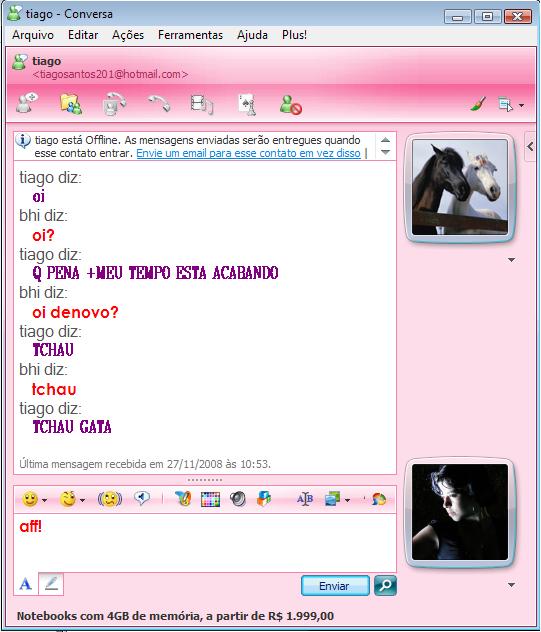Click the 'Última mensagem recebida' timestamp line
Viewport: 541px width, 632px height.
tap(145, 464)
